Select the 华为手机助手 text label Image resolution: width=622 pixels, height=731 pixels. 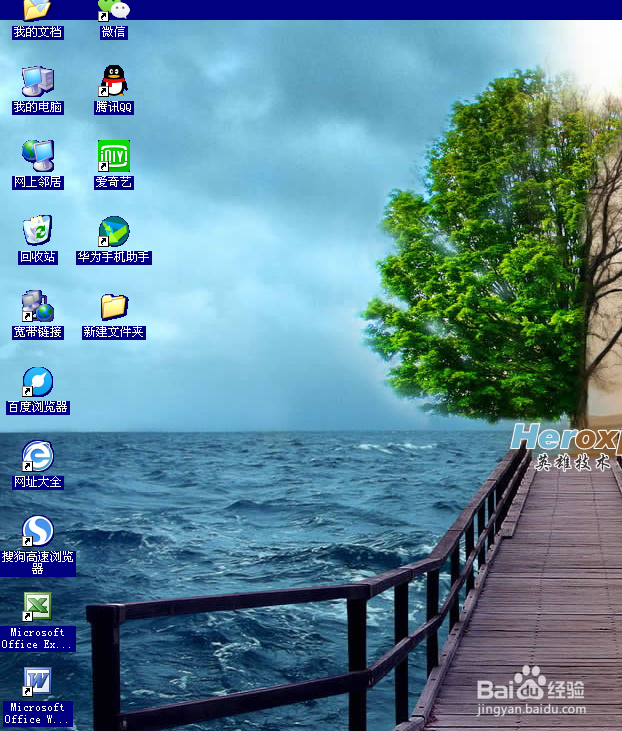(114, 257)
